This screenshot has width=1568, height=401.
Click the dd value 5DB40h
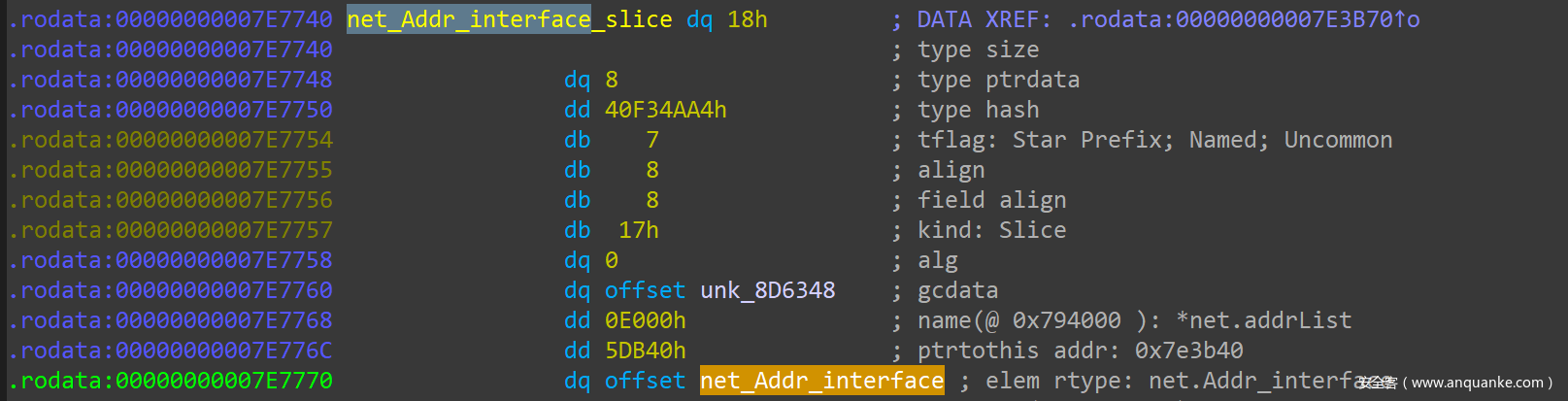645,351
